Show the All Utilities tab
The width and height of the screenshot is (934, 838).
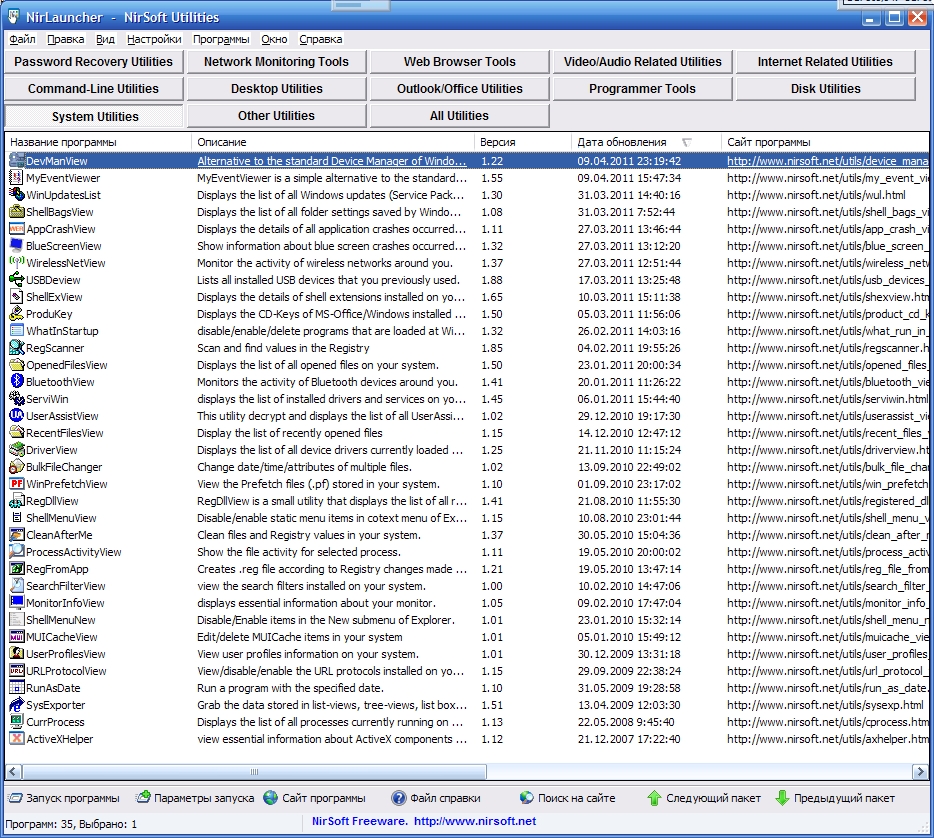(x=459, y=116)
